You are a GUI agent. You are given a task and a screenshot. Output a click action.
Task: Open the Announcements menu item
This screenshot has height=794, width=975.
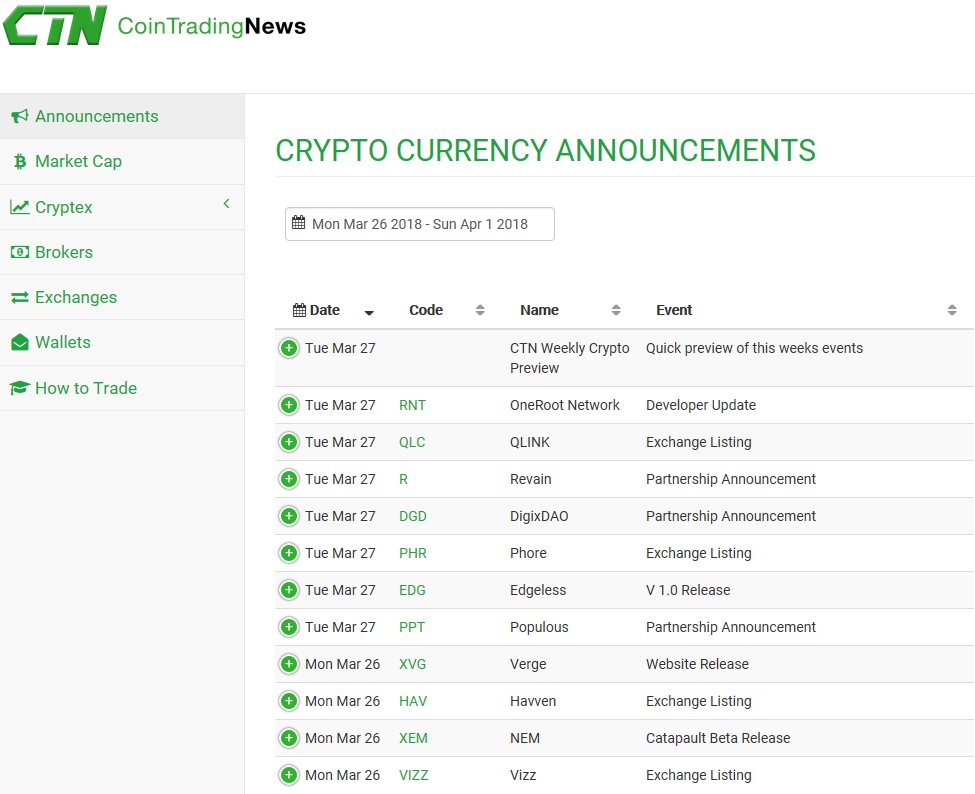[x=122, y=116]
